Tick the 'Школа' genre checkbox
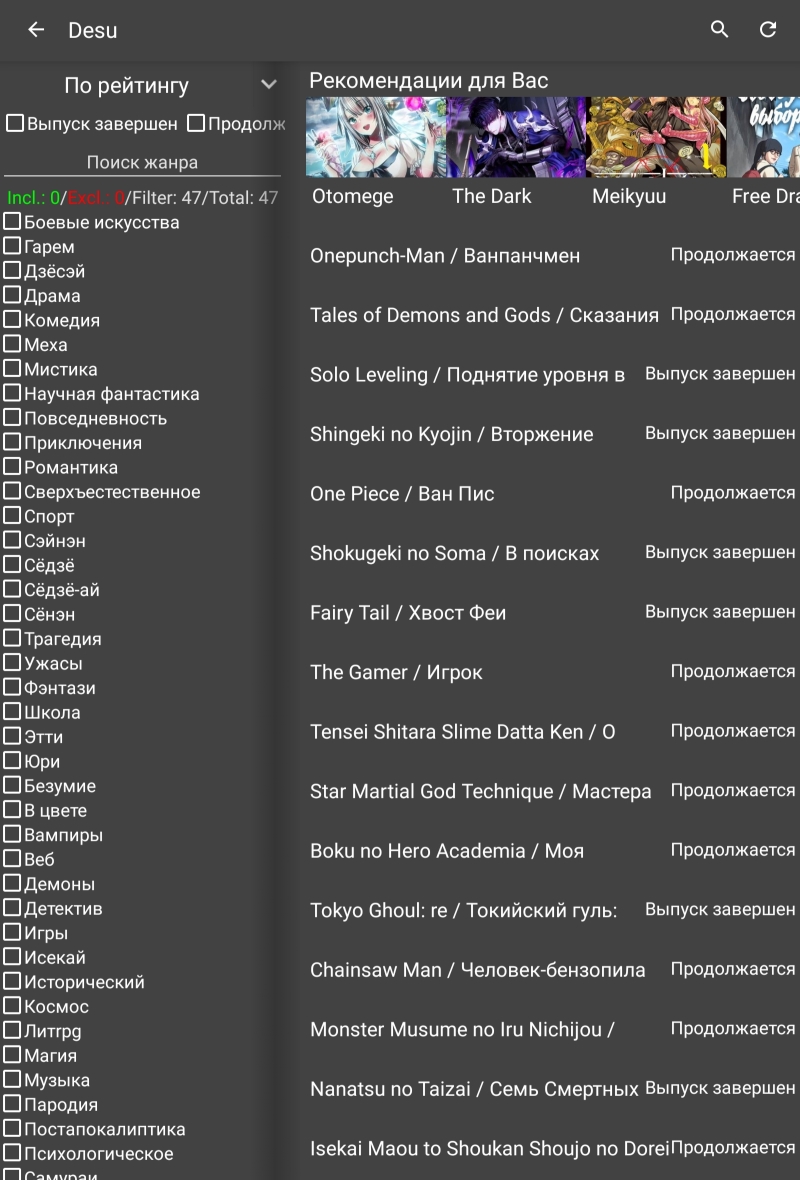Screen dimensions: 800x1180 click(12, 711)
